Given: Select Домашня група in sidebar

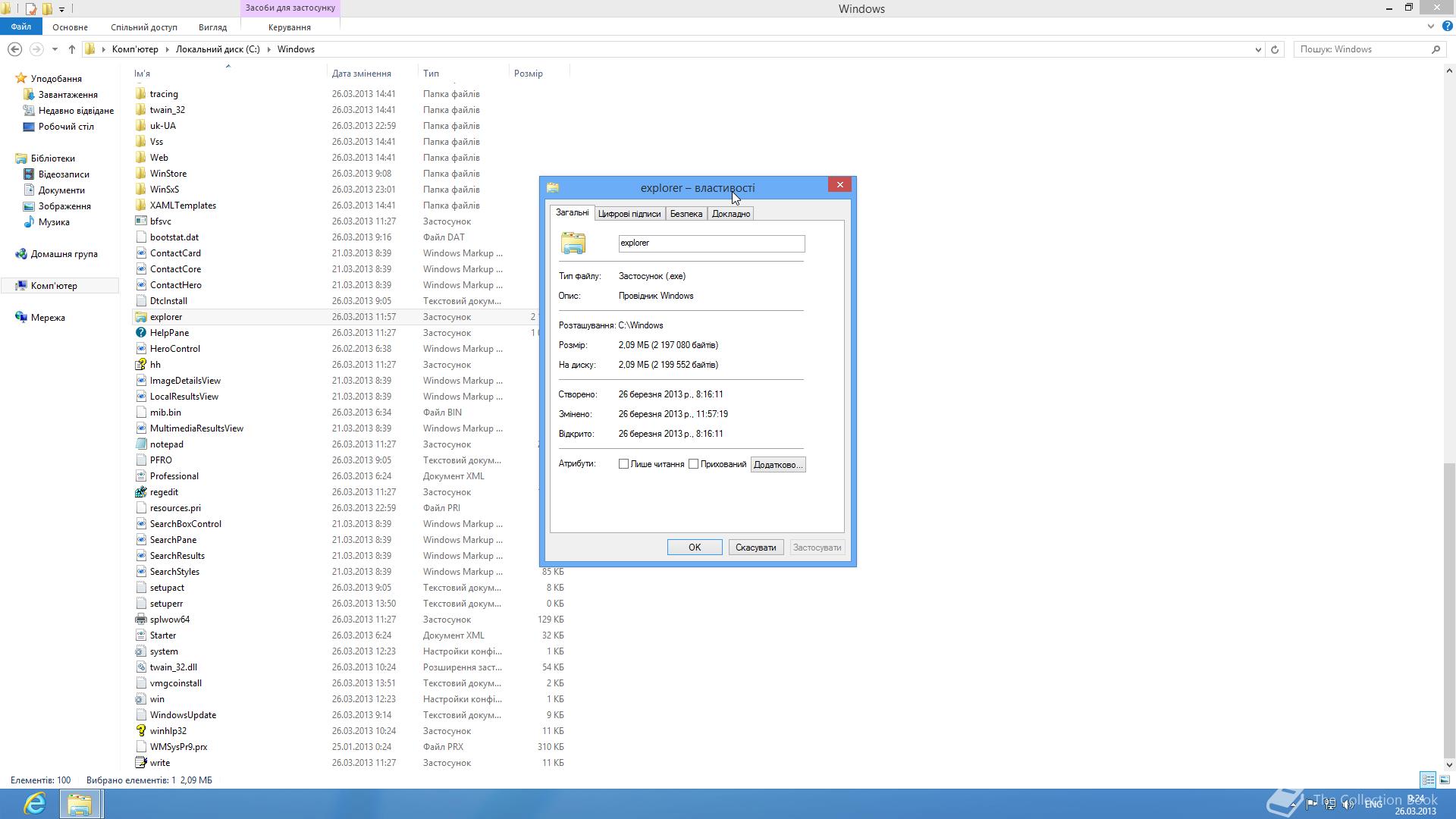Looking at the screenshot, I should [64, 254].
